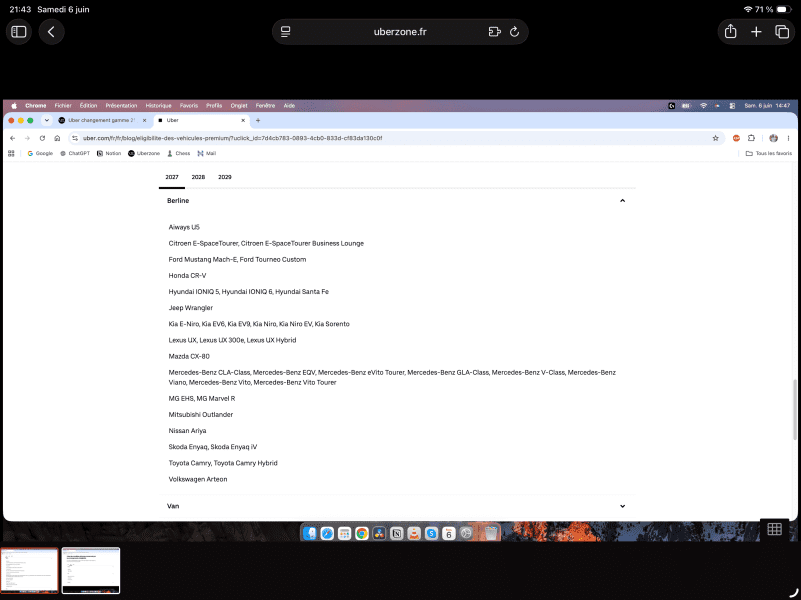Open Chrome three-dot menu
Image resolution: width=801 pixels, height=600 pixels.
pos(788,138)
